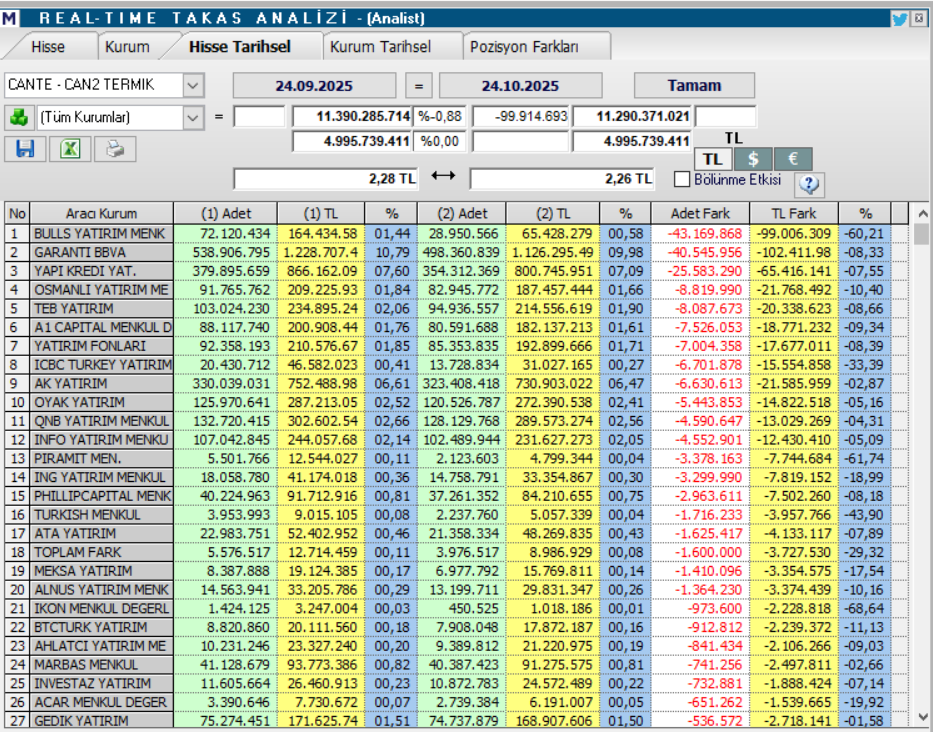Sort by Aracı Kurum column header

coord(102,213)
